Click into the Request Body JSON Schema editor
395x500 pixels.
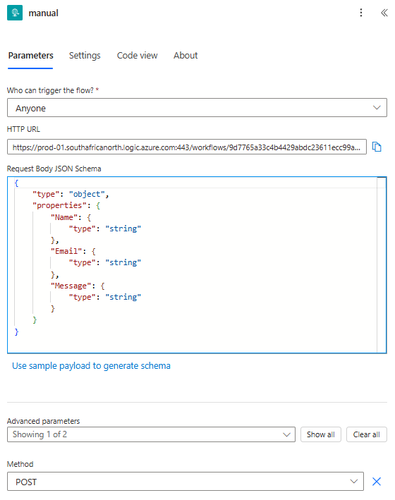click(197, 265)
